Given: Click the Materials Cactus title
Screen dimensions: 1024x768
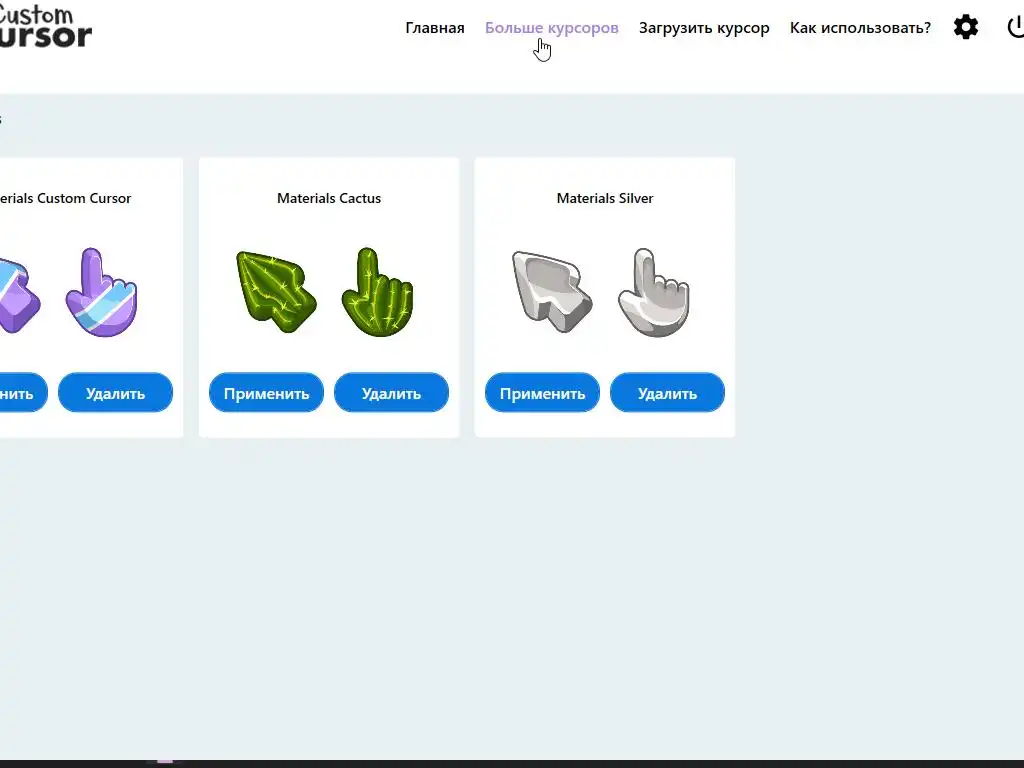Looking at the screenshot, I should 329,198.
